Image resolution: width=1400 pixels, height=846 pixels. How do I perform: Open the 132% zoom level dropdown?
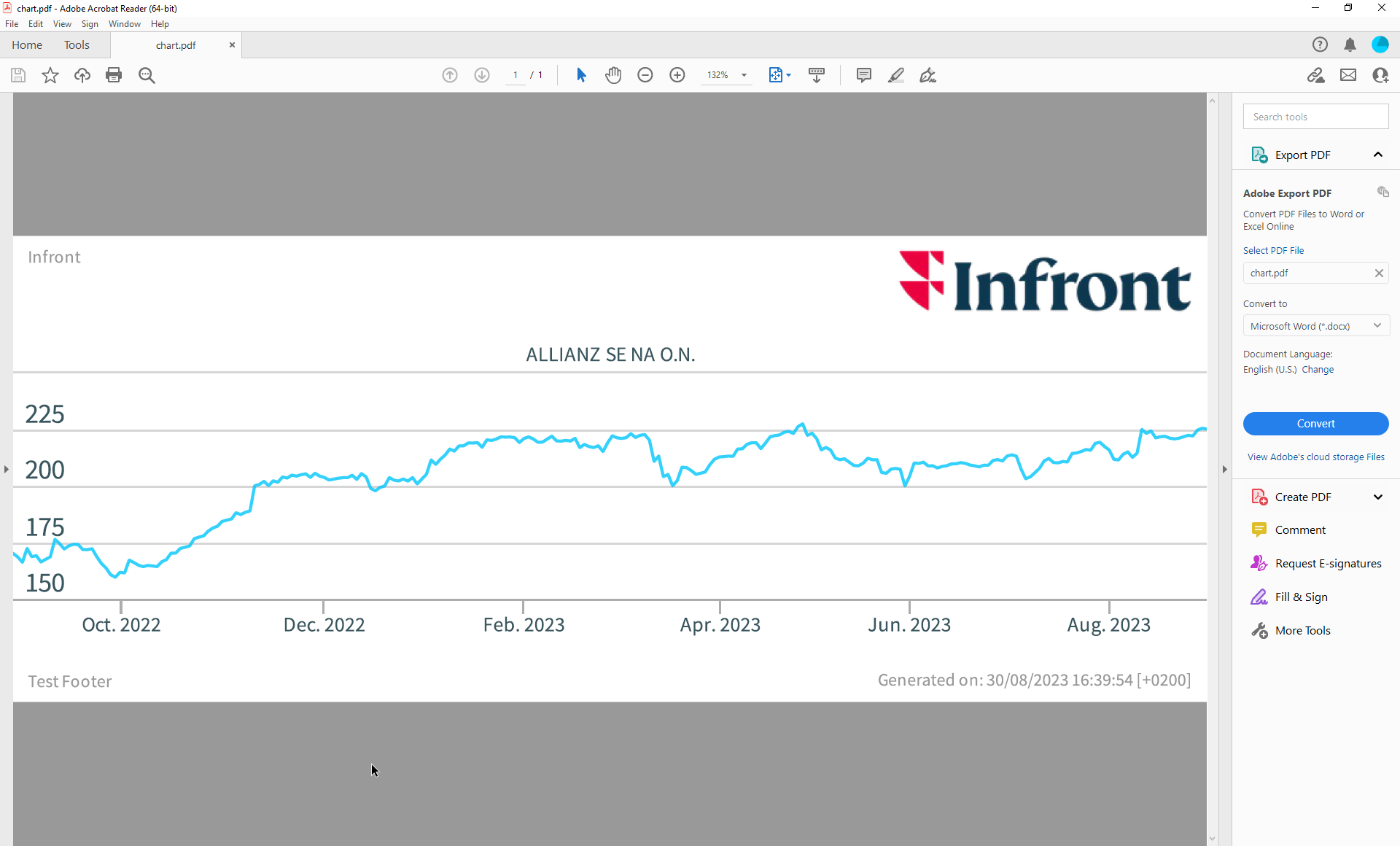[744, 75]
